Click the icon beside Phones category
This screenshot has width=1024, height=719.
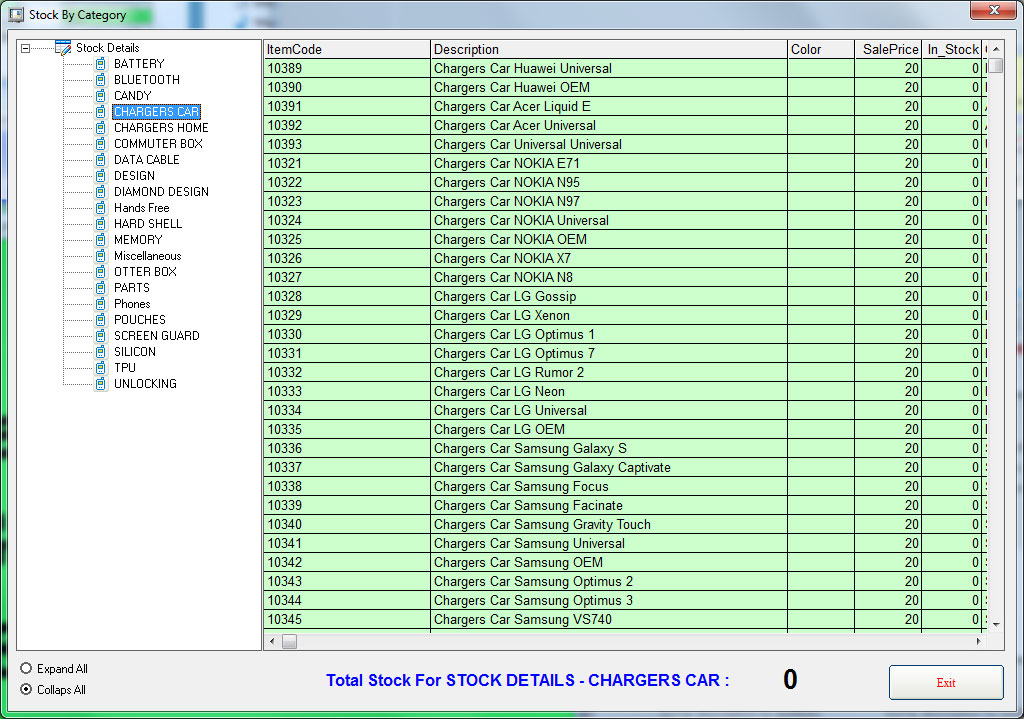[101, 304]
